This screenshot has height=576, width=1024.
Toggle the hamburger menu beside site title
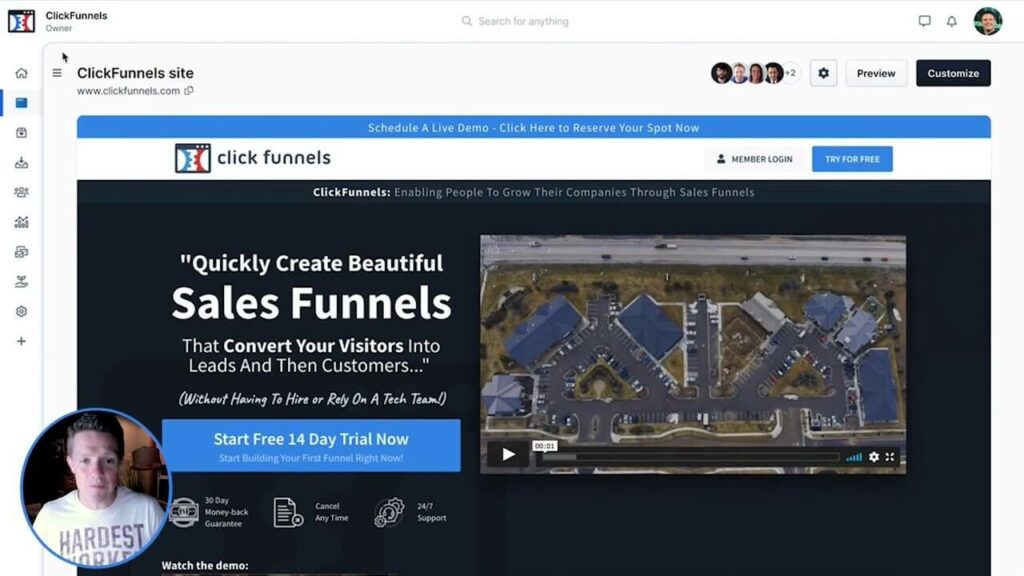point(57,73)
